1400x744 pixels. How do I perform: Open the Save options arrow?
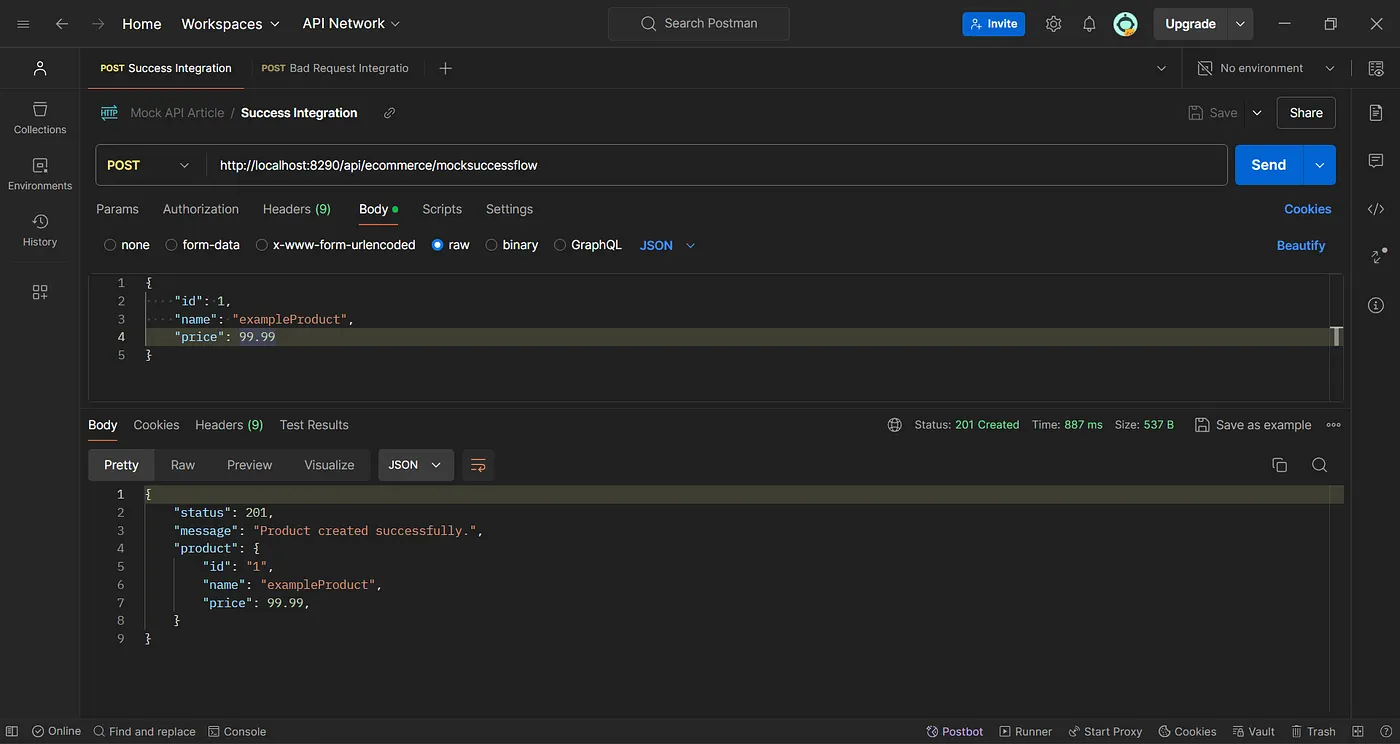point(1257,113)
